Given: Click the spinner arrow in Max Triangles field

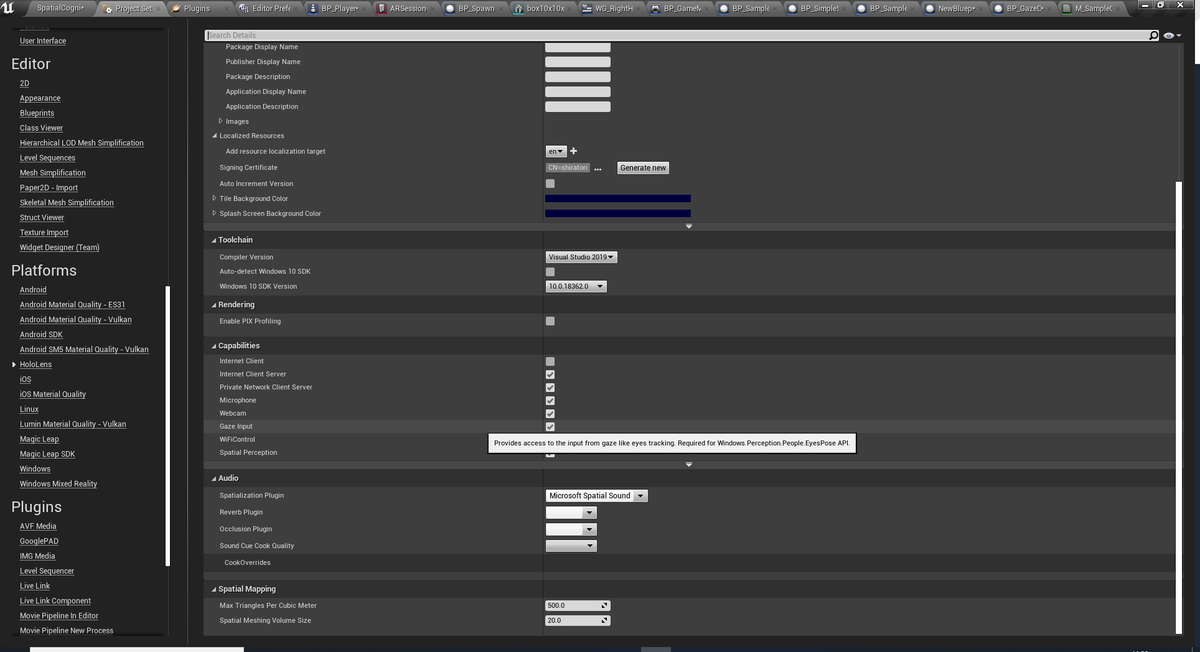Looking at the screenshot, I should 604,606.
